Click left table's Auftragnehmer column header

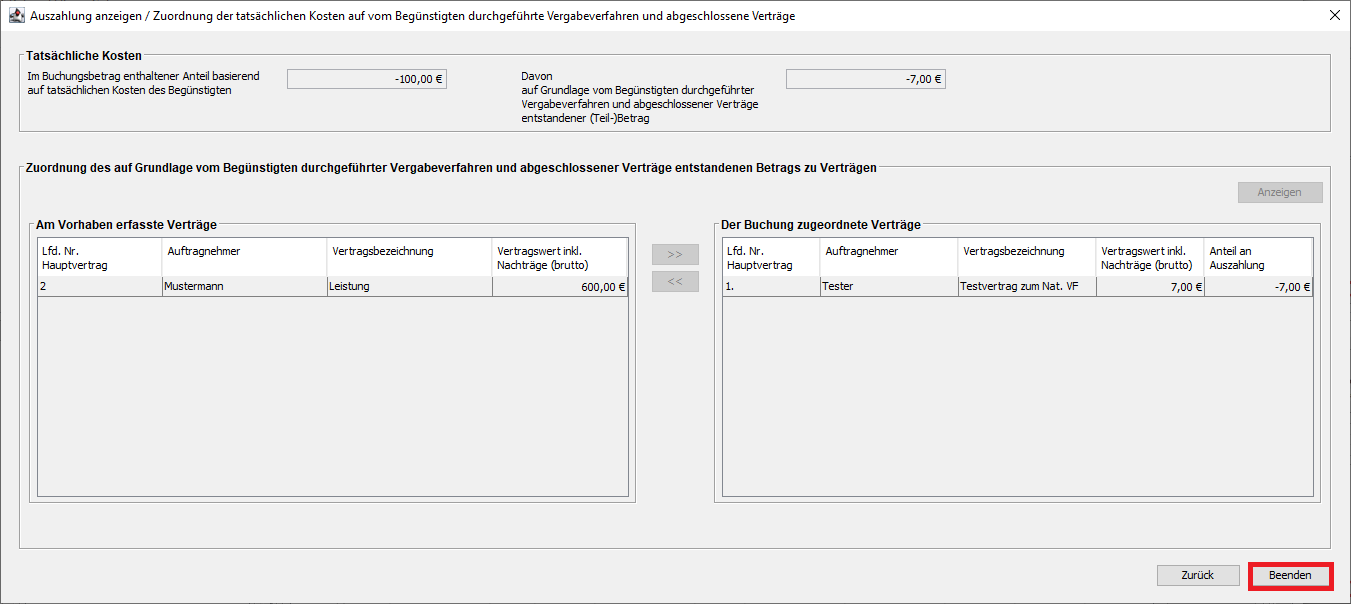coord(244,258)
